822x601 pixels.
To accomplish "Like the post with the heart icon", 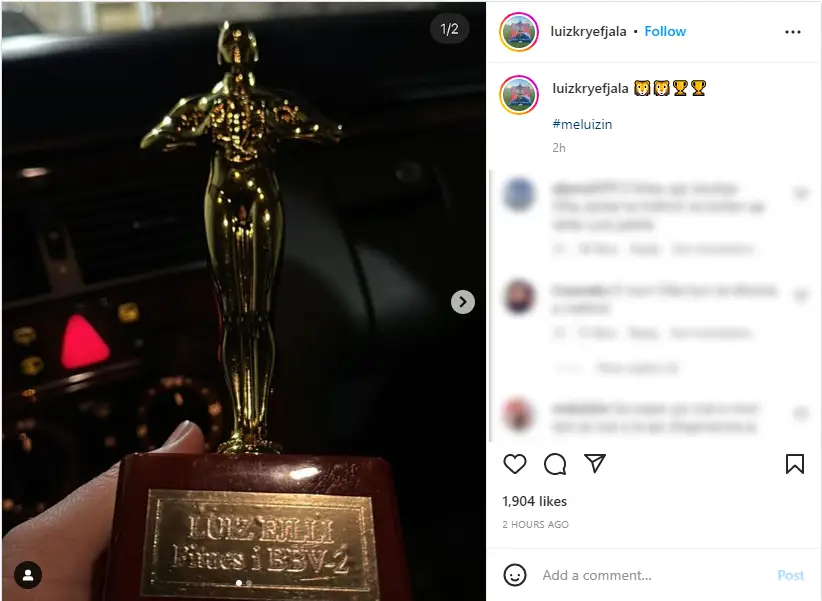I will coord(514,464).
